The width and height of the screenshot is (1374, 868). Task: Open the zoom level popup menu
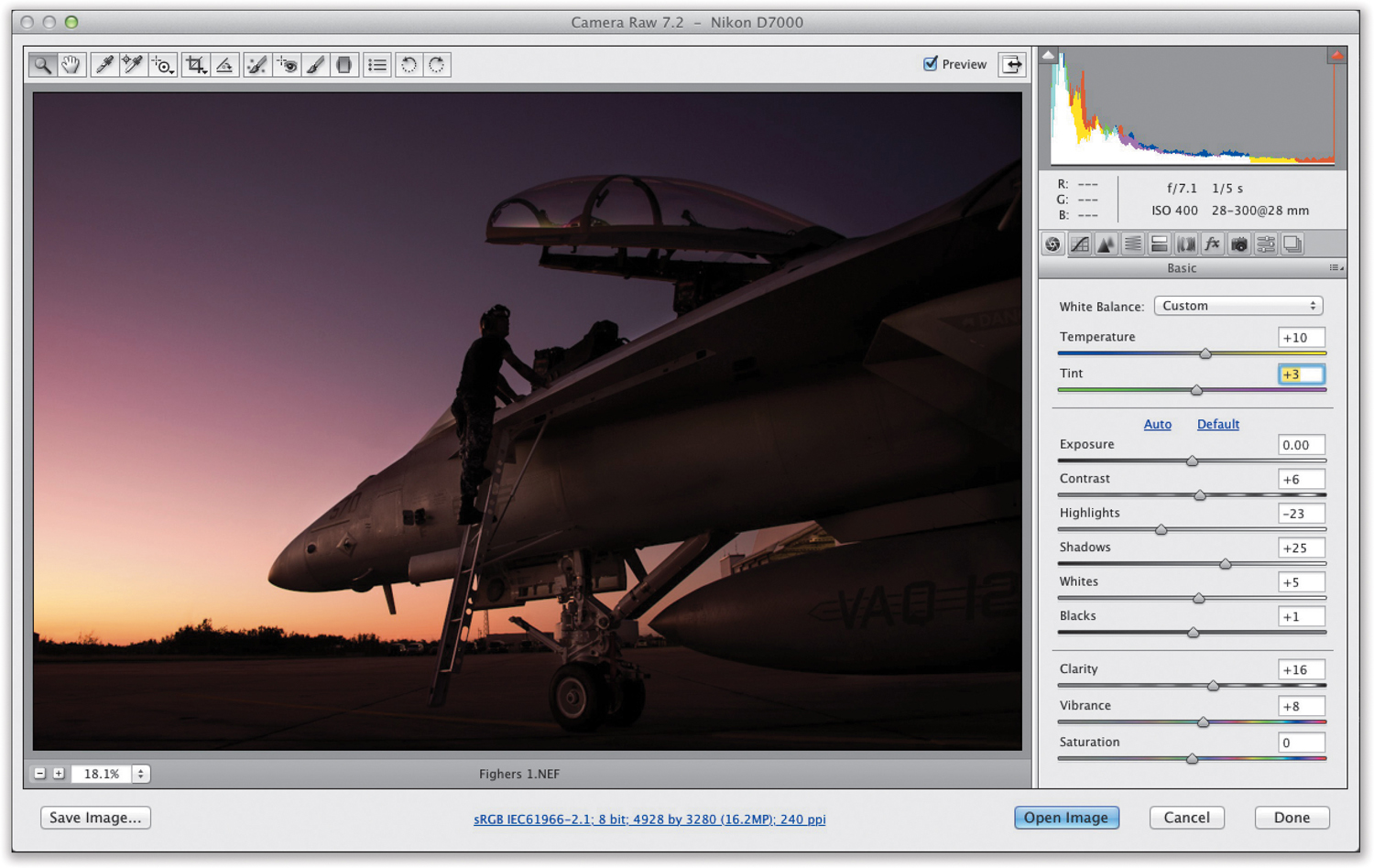coord(140,774)
